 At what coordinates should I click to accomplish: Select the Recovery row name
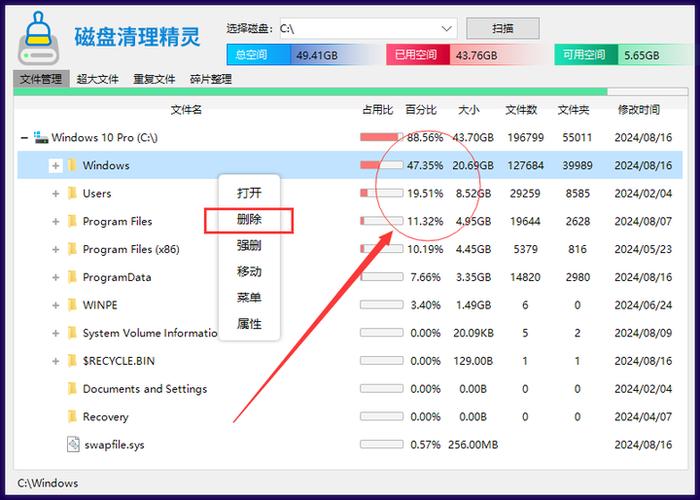pyautogui.click(x=106, y=417)
